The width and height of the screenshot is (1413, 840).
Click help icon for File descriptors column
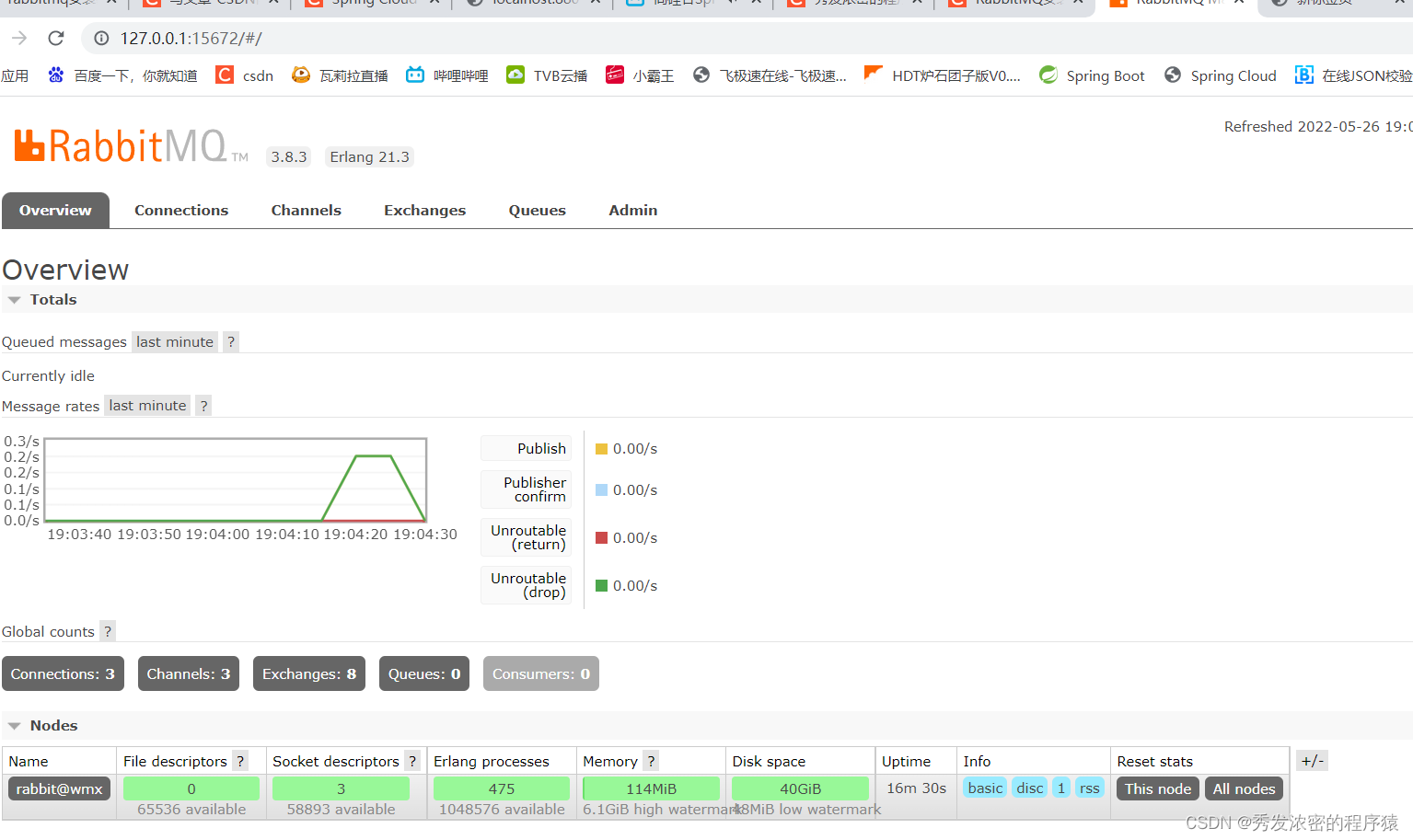[x=240, y=761]
